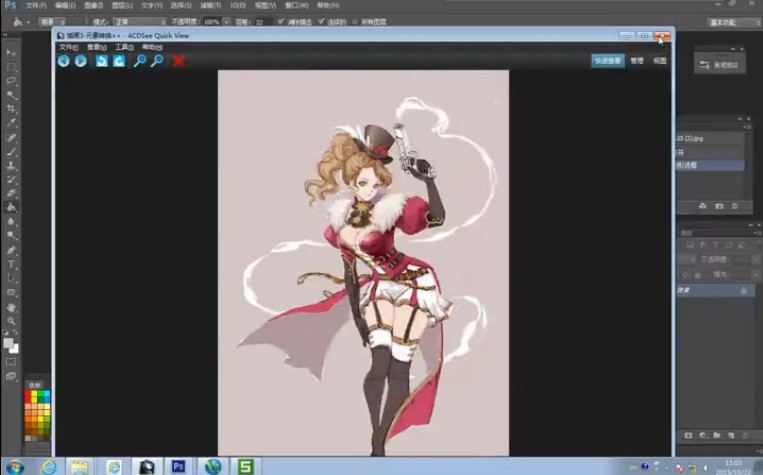The height and width of the screenshot is (475, 763).
Task: Open the tool preset picker arrow
Action: coord(28,22)
